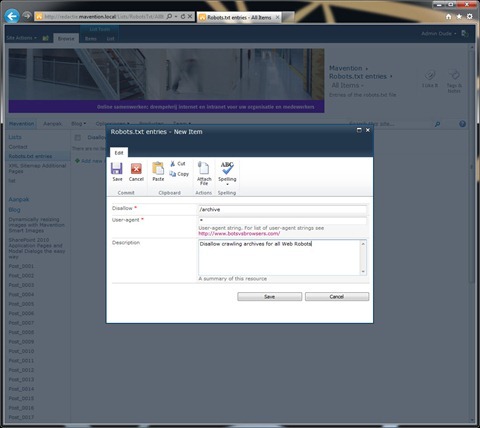Image resolution: width=480 pixels, height=428 pixels.
Task: Go back with the browser back arrow
Action: point(12,16)
